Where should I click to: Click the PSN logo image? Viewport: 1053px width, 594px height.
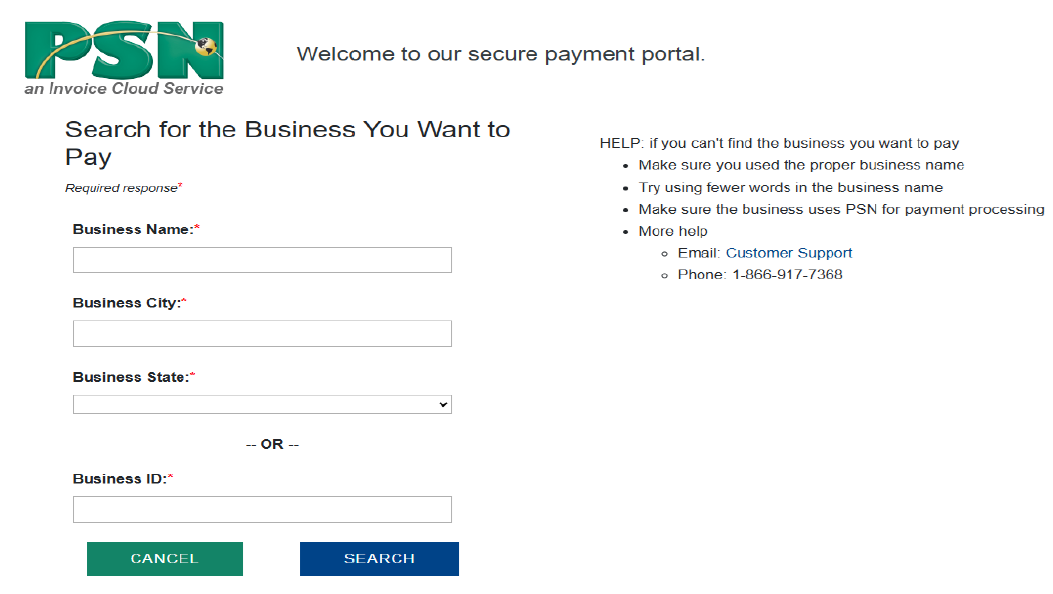[x=124, y=50]
